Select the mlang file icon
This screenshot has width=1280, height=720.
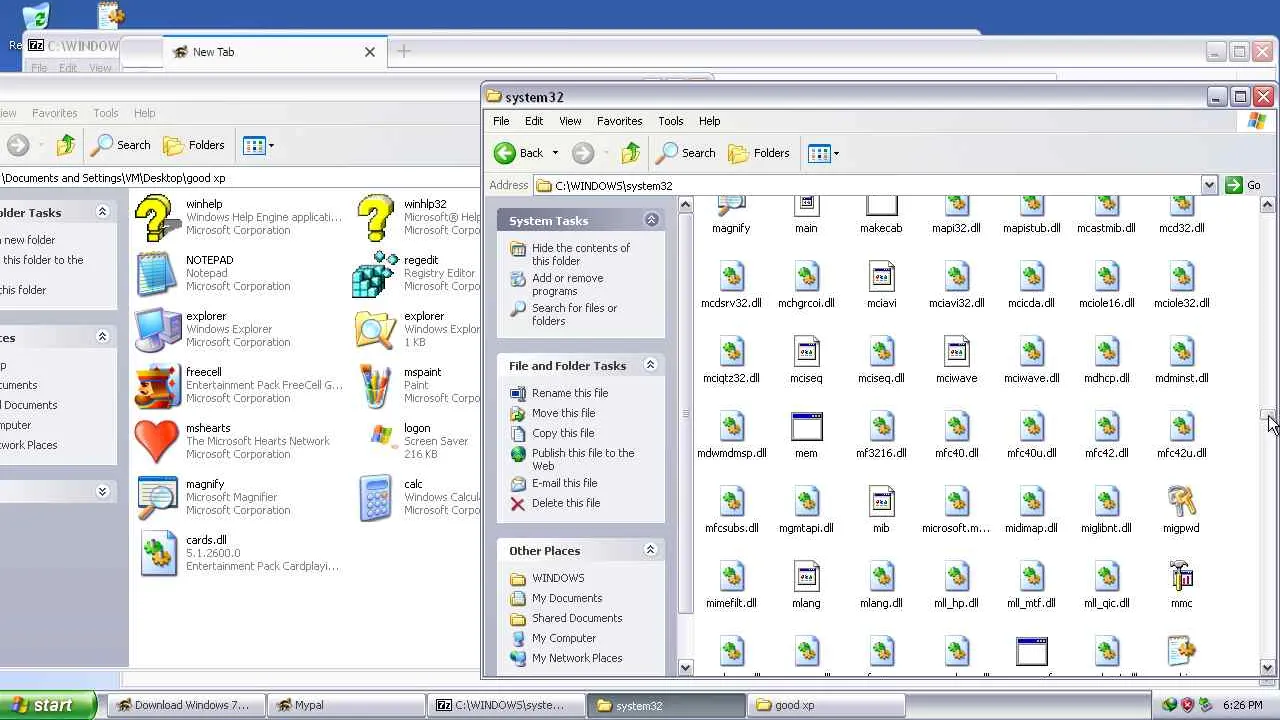coord(806,576)
